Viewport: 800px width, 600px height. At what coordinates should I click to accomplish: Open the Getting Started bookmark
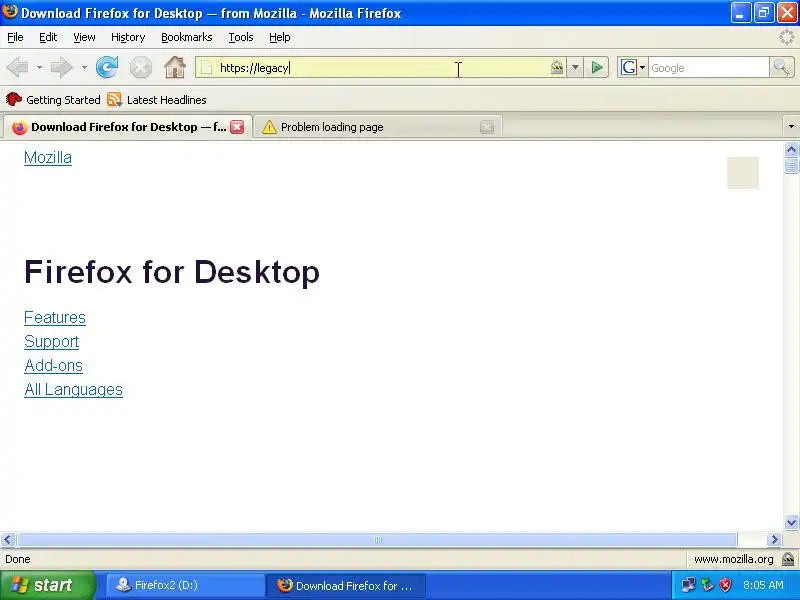(x=53, y=100)
